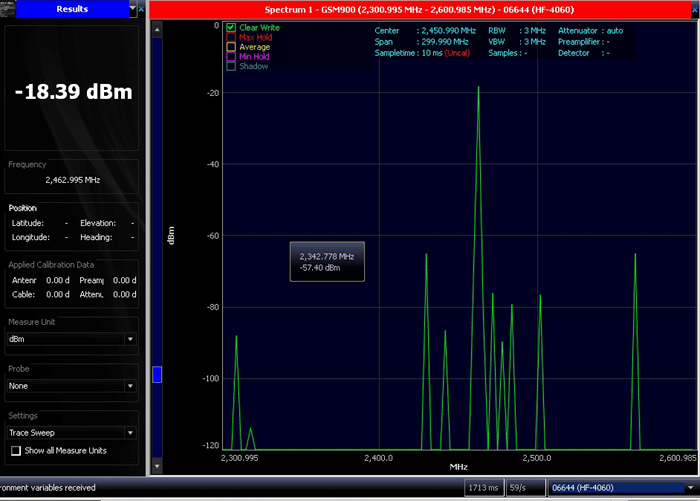Enable the Shadow trace checkbox
Image resolution: width=700 pixels, height=501 pixels.
pyautogui.click(x=231, y=67)
